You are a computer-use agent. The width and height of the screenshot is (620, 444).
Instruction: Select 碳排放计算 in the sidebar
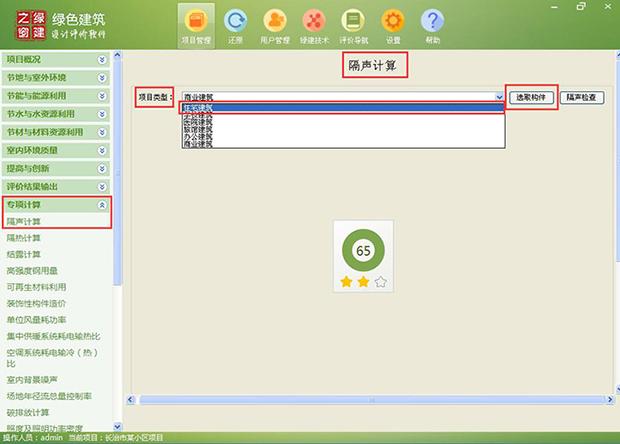click(x=28, y=413)
